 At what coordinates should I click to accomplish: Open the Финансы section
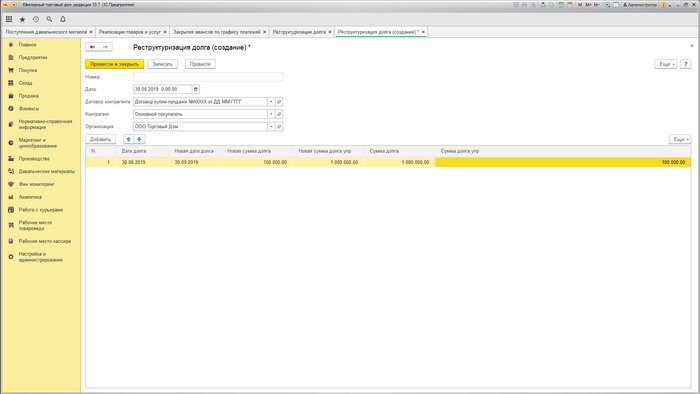point(29,108)
